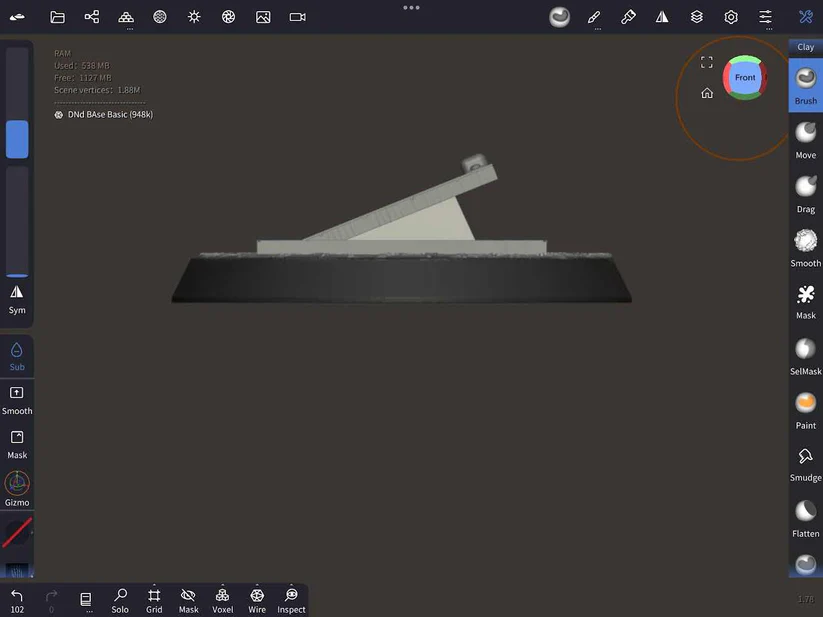Toggle Wire wireframe display
The height and width of the screenshot is (617, 823).
click(257, 601)
